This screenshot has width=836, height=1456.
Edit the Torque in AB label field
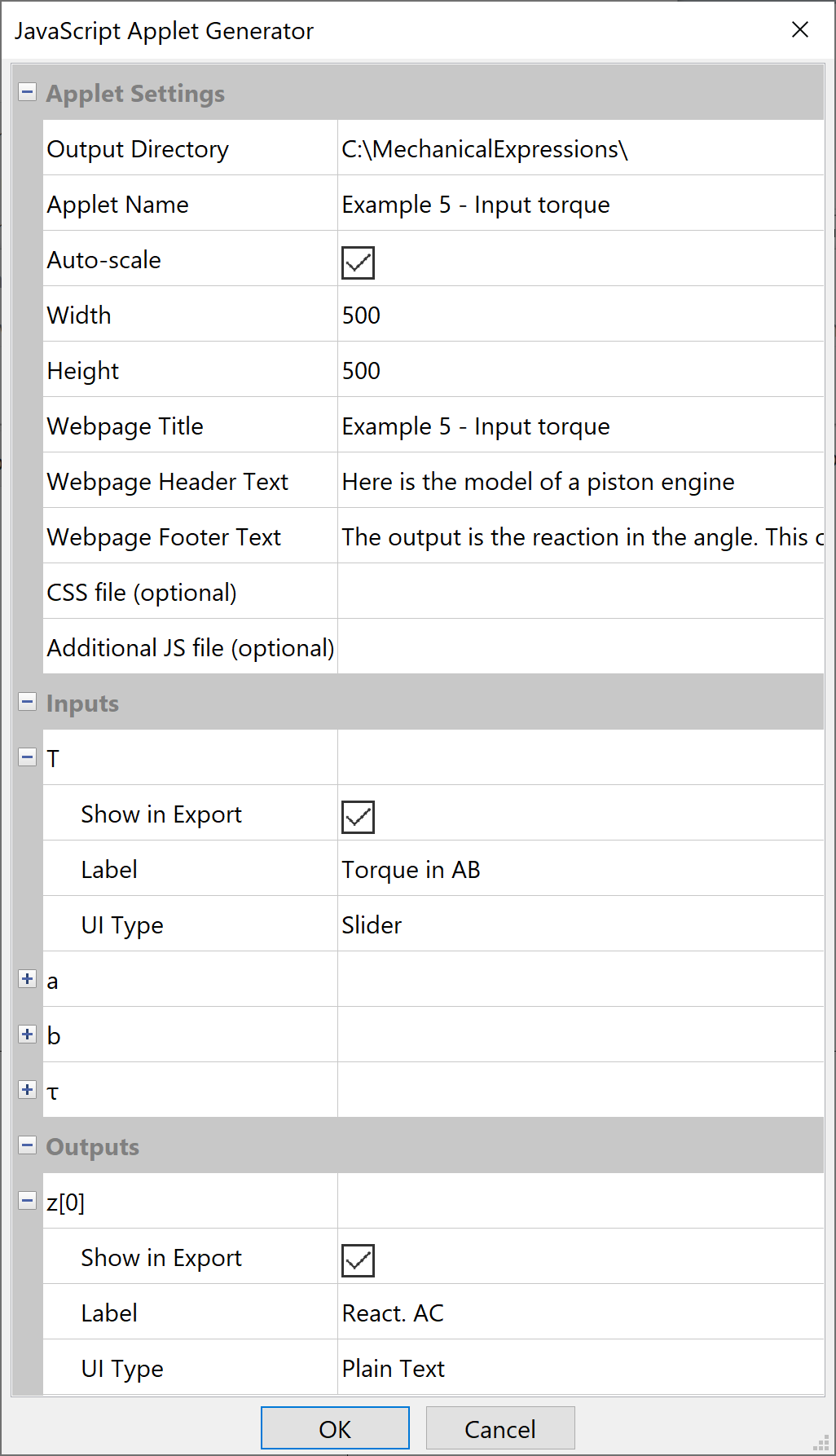[580, 869]
